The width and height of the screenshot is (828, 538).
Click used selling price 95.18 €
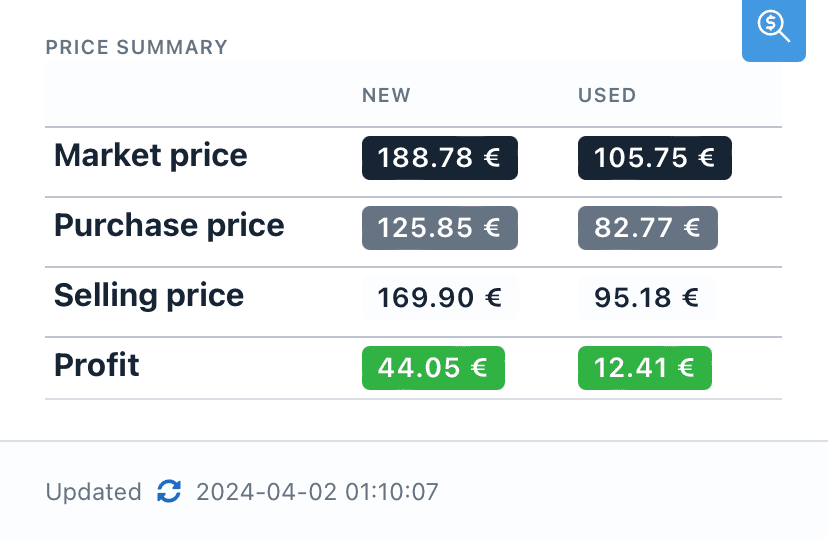pos(647,297)
